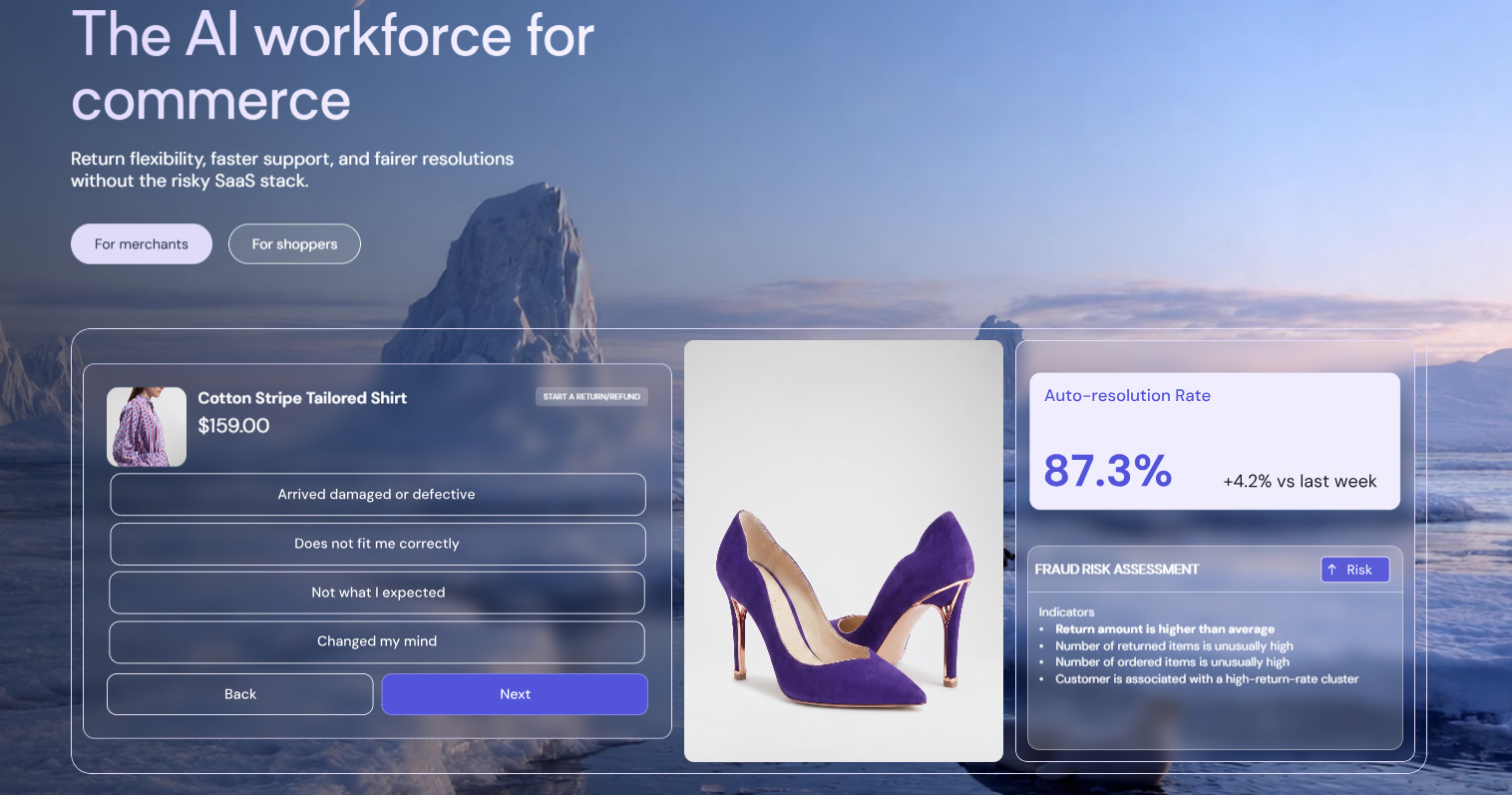This screenshot has height=795, width=1512.
Task: Click the $159.00 price
Action: tap(233, 426)
